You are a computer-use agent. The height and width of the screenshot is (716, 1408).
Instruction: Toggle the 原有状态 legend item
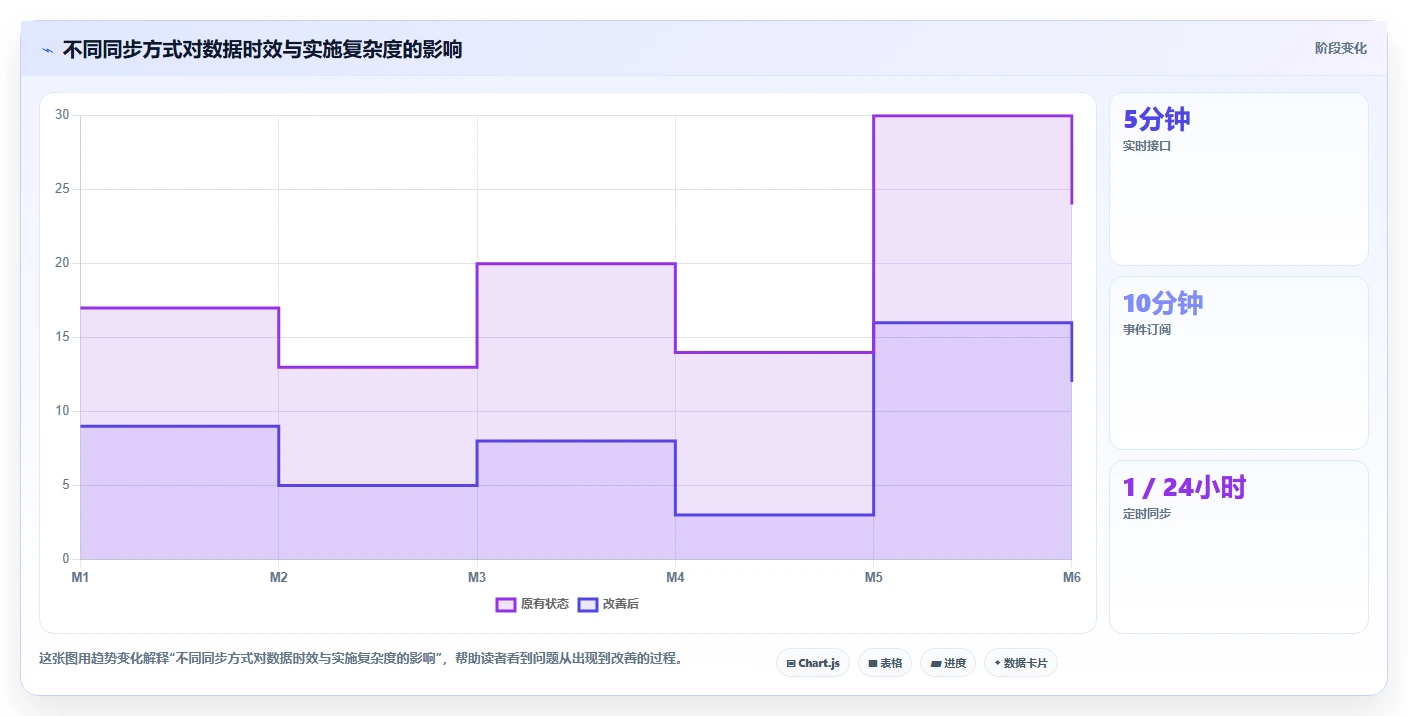coord(533,604)
